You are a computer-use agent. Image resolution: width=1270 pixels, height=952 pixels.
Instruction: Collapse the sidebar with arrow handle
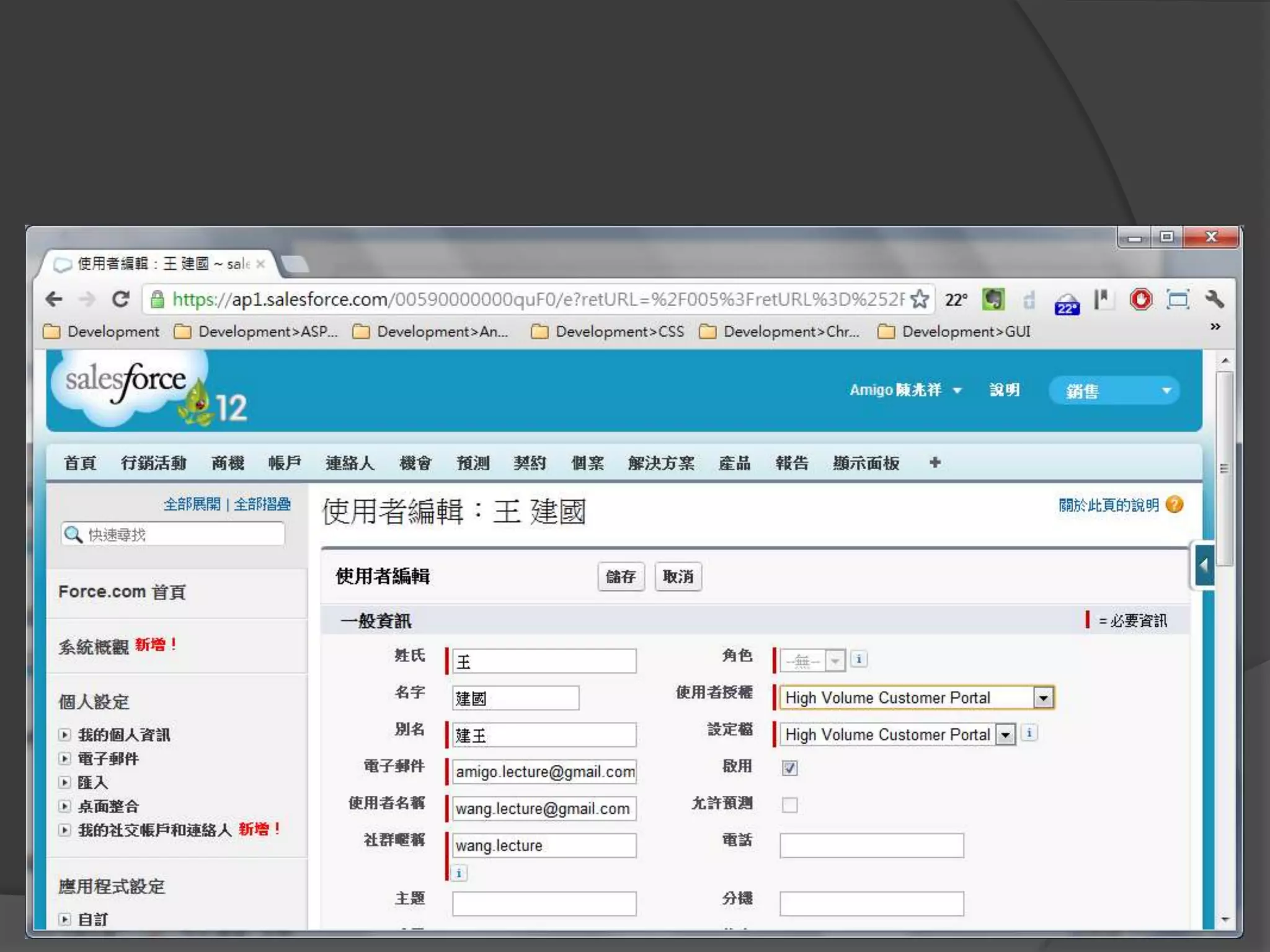tap(1204, 565)
